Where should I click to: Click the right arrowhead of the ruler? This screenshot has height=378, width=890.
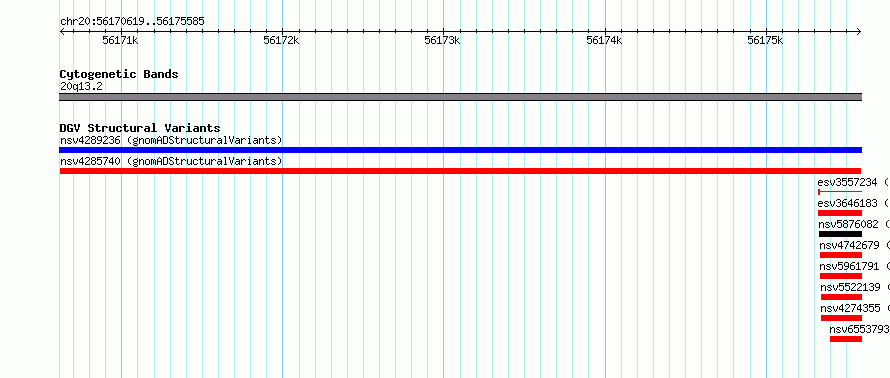coord(859,32)
